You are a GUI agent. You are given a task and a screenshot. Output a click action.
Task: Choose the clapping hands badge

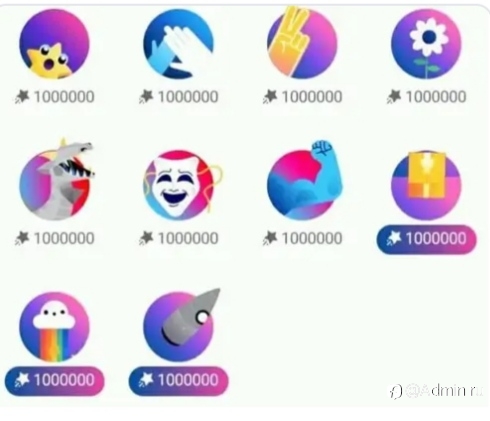point(179,44)
